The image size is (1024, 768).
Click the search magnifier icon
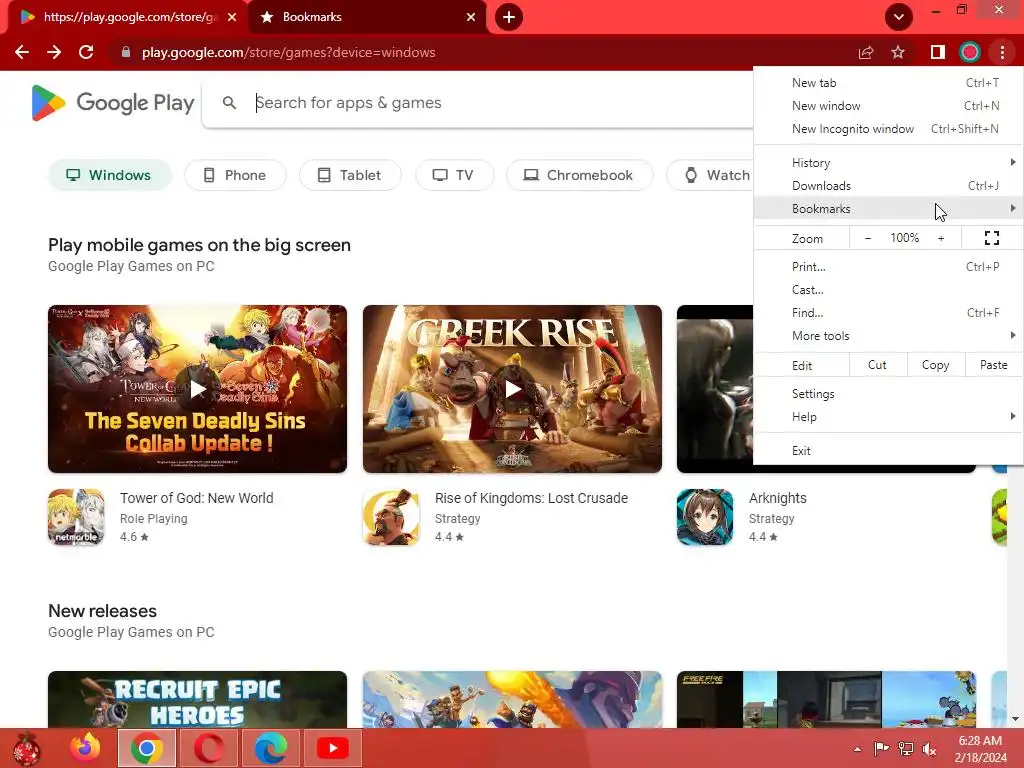pos(229,103)
